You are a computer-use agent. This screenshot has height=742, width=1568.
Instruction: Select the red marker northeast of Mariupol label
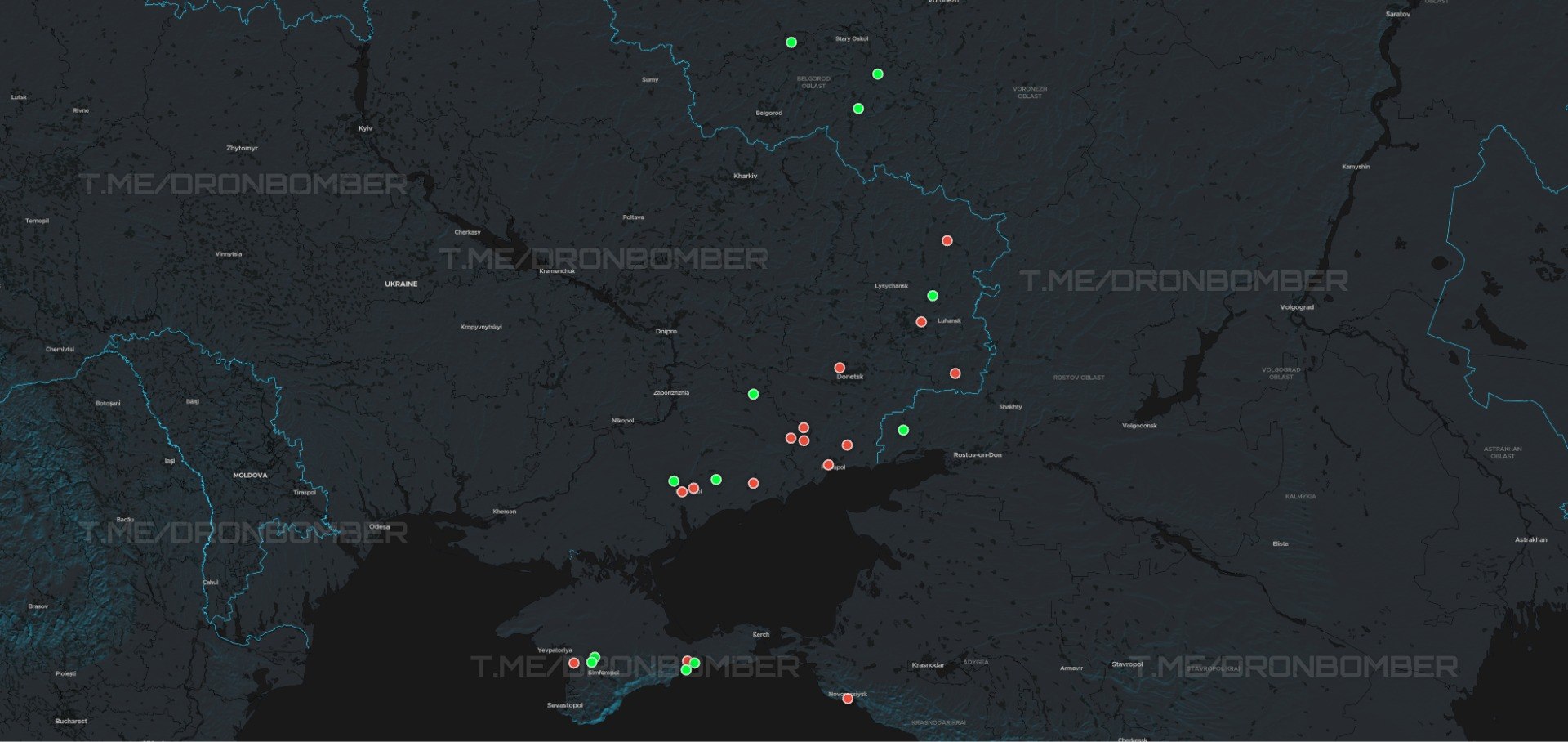tap(847, 445)
